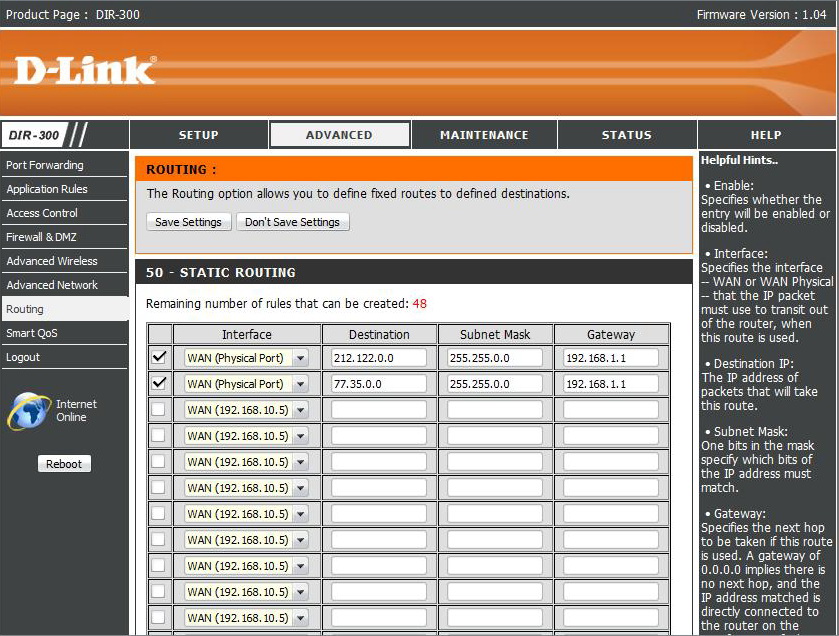Click Subnet Mask field of 77.35.0.0 route
839x636 pixels.
click(495, 384)
